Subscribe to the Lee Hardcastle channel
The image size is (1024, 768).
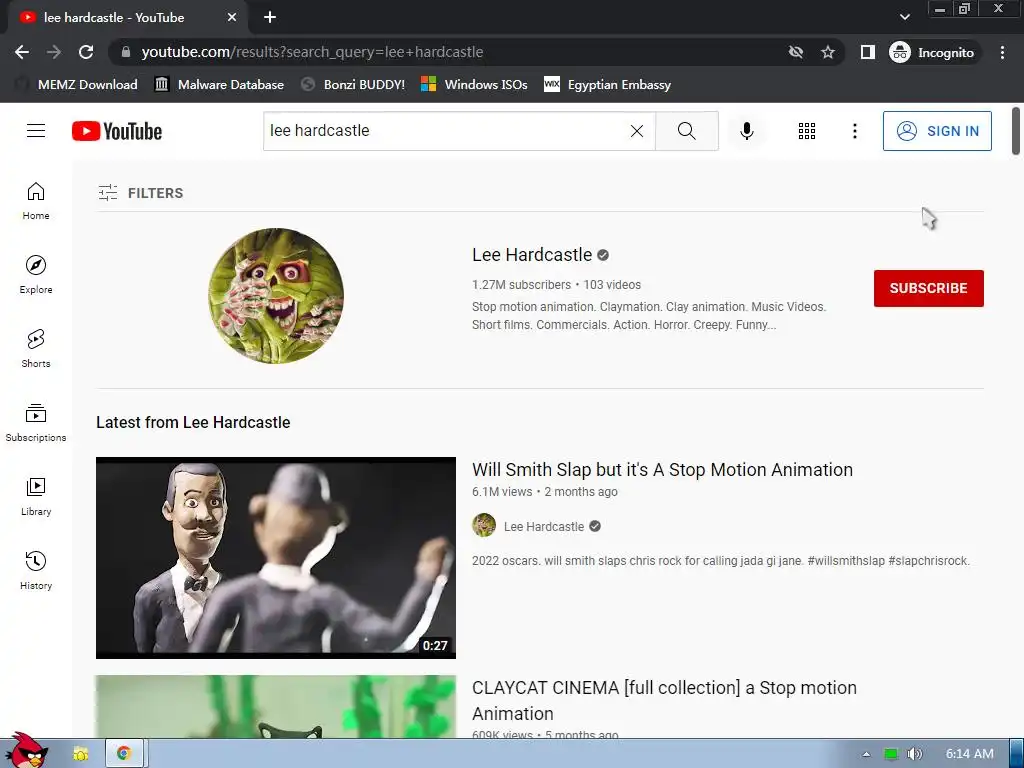click(929, 288)
